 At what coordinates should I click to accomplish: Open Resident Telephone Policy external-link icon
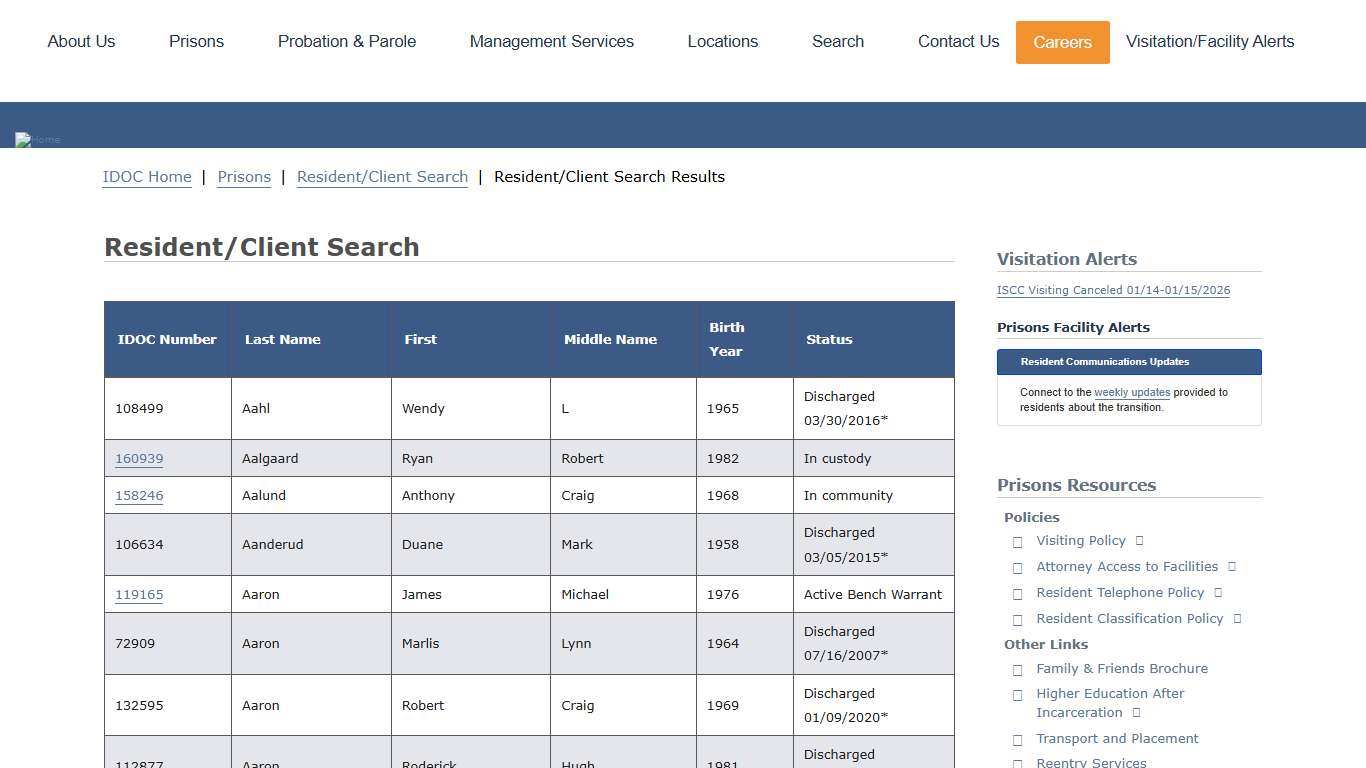coord(1218,592)
